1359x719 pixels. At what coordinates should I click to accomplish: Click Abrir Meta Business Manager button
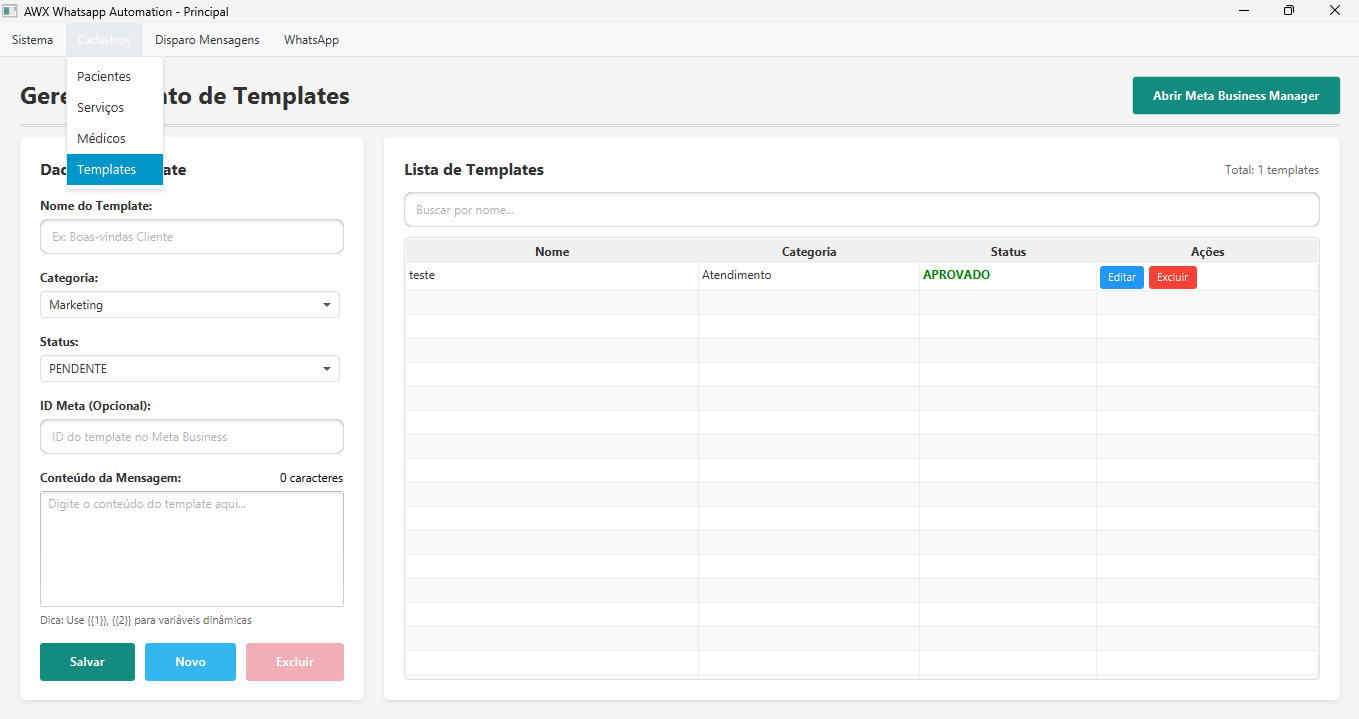click(x=1235, y=96)
